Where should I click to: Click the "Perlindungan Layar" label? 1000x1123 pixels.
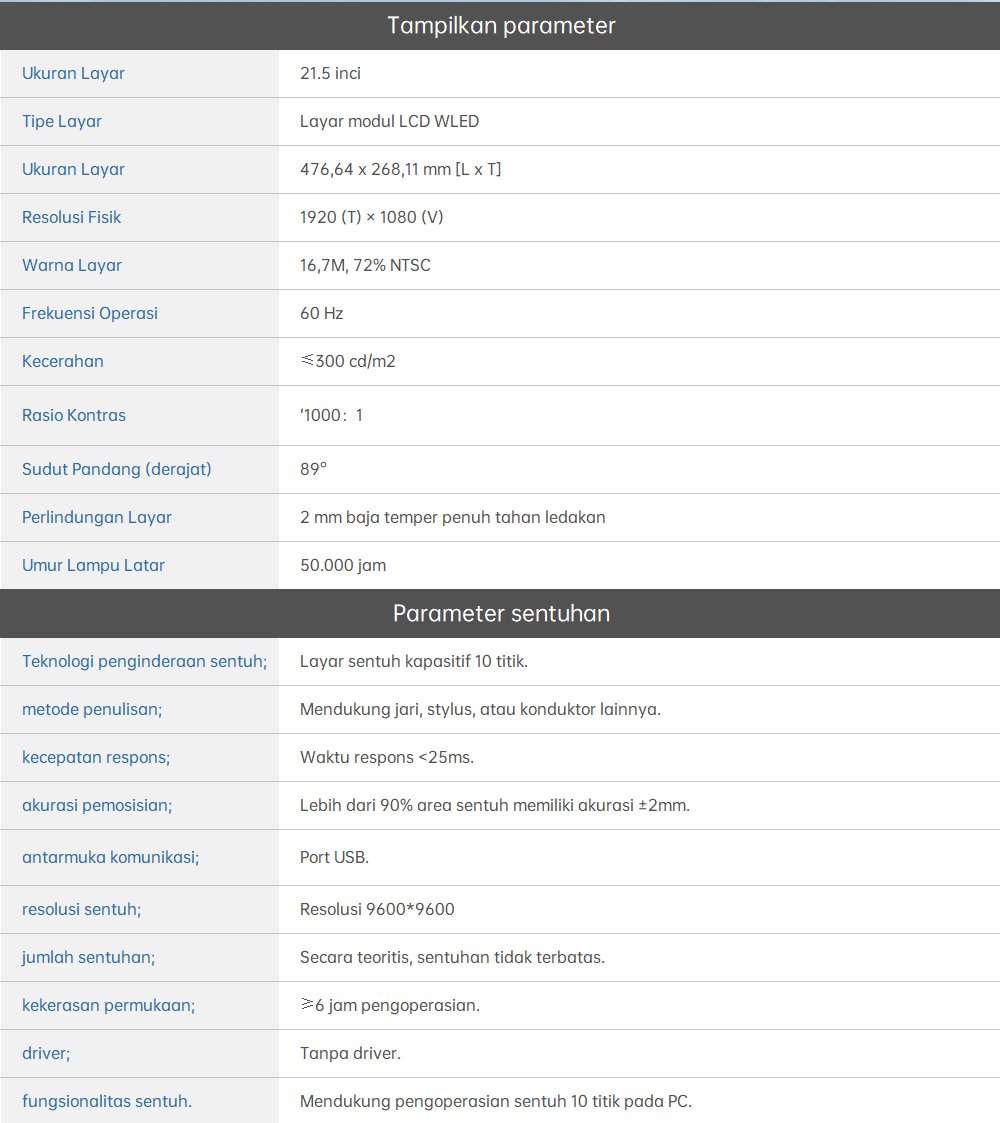click(97, 517)
